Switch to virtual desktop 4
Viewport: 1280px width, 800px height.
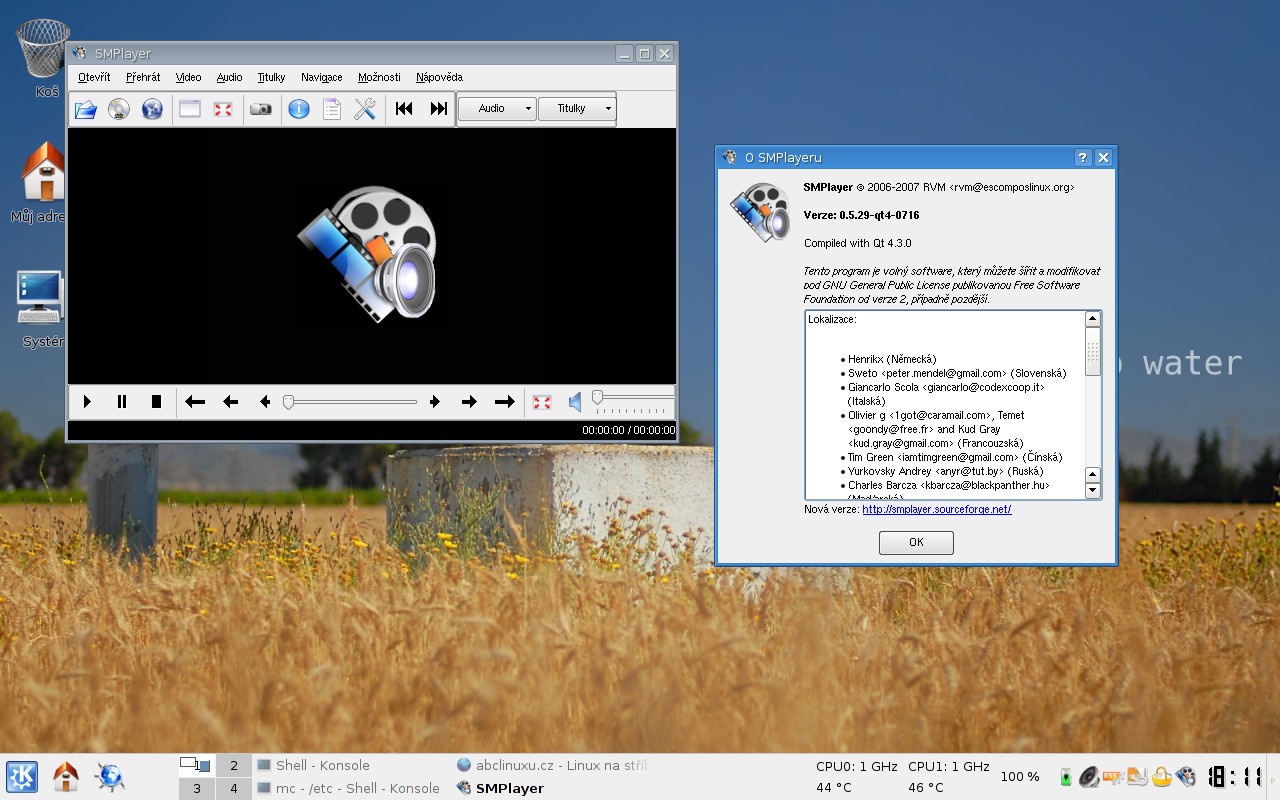coord(234,789)
